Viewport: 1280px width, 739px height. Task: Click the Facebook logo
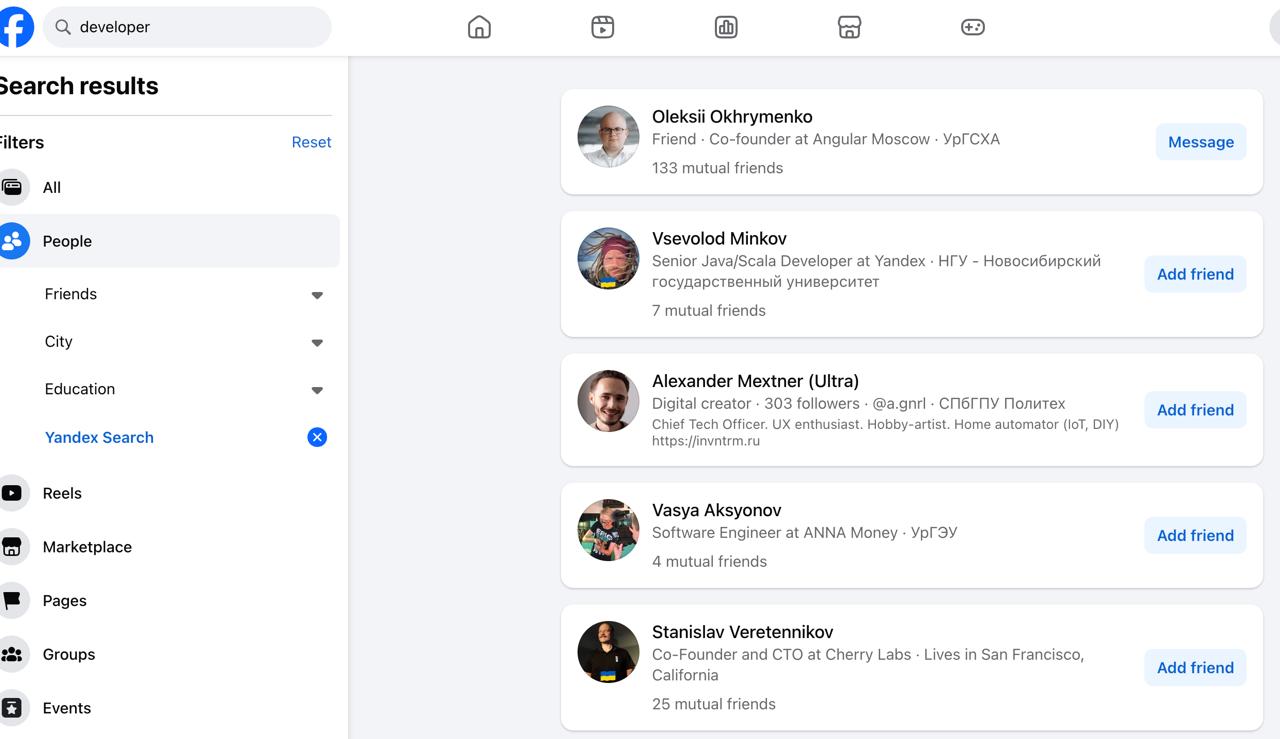click(x=14, y=27)
